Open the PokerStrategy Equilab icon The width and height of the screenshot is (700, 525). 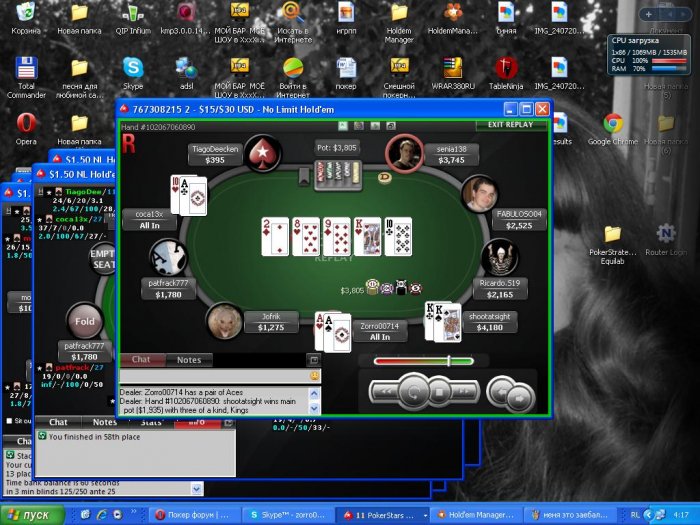(x=612, y=245)
